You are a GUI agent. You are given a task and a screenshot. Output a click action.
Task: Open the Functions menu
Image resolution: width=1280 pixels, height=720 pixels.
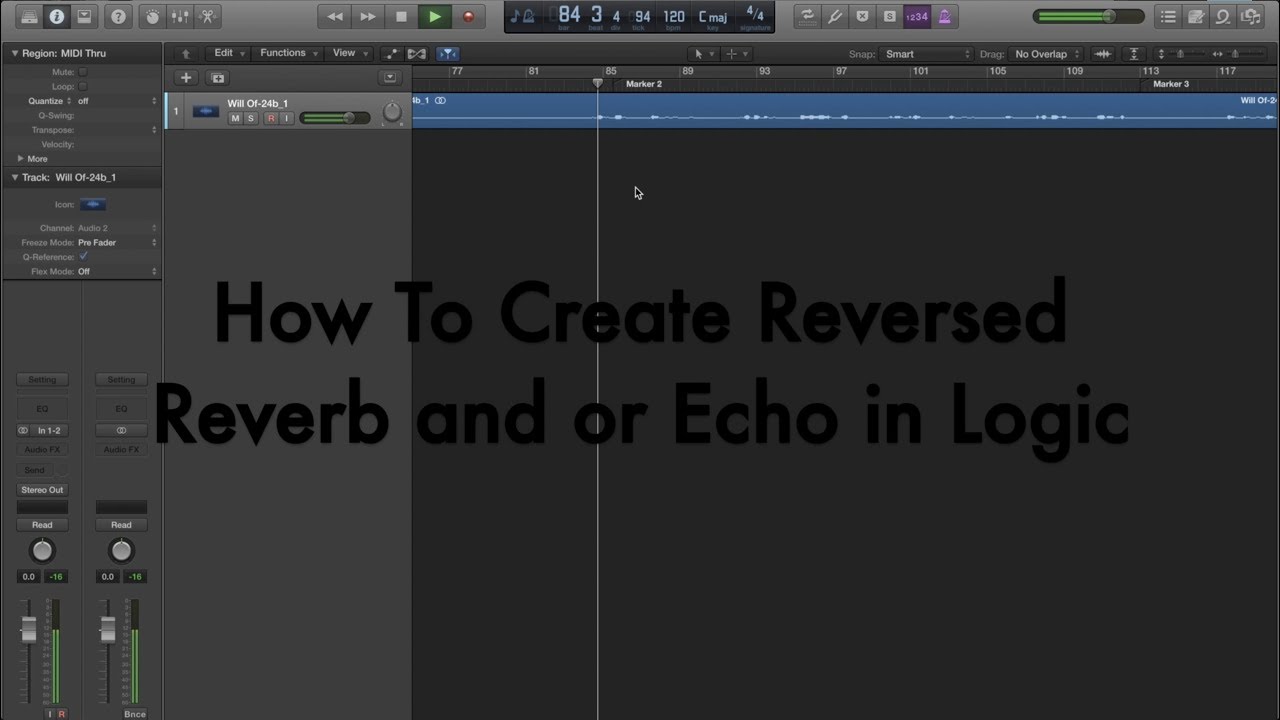point(289,53)
